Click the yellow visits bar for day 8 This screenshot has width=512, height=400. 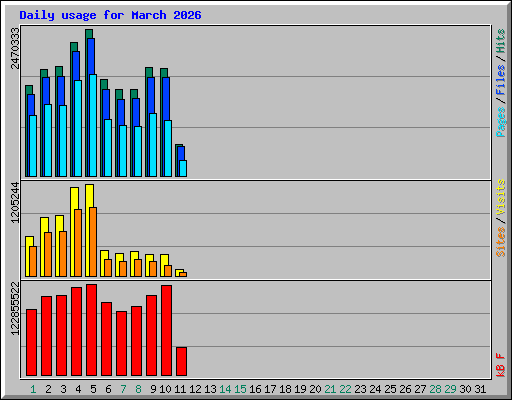[x=133, y=263]
